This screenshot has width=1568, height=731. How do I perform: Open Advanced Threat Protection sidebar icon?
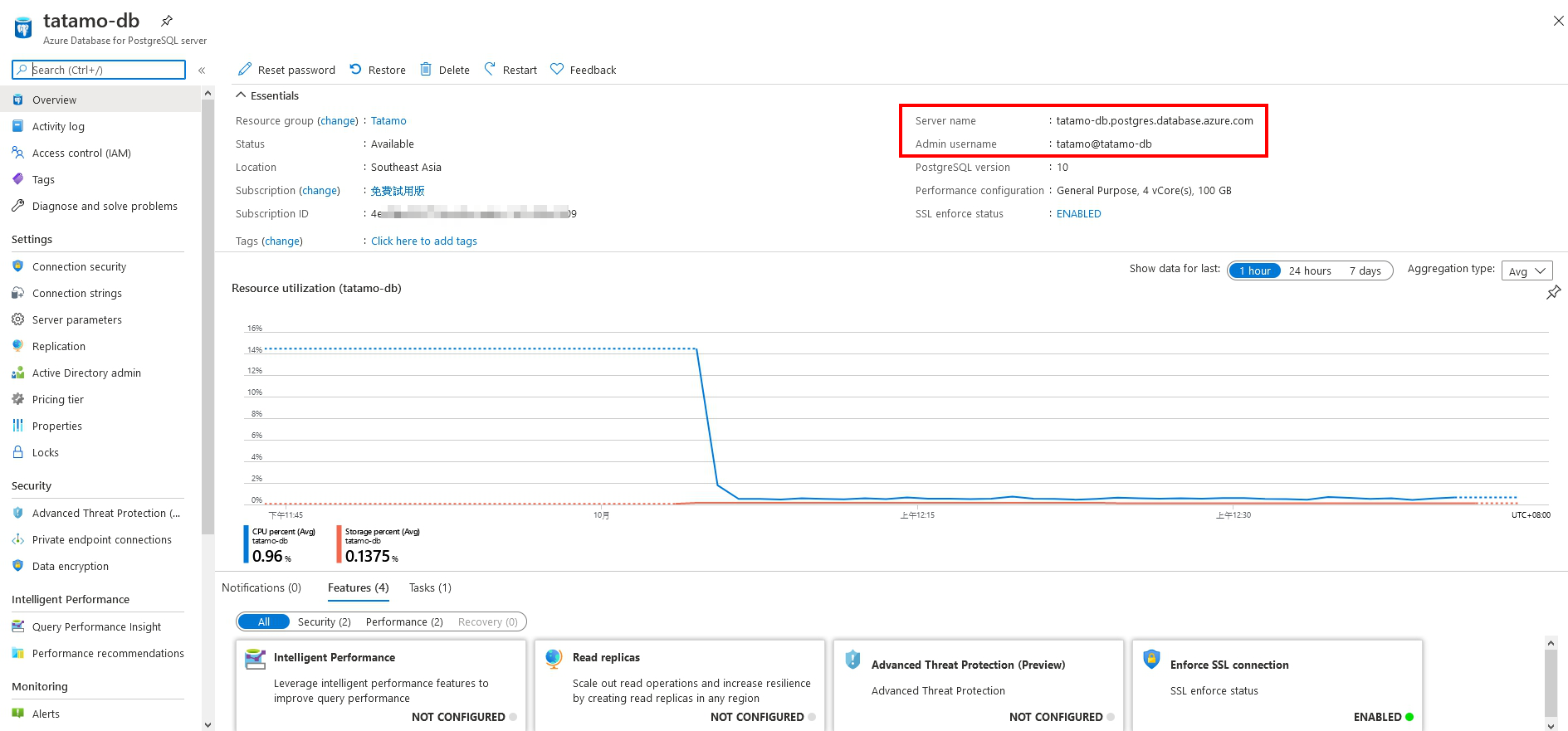(17, 513)
